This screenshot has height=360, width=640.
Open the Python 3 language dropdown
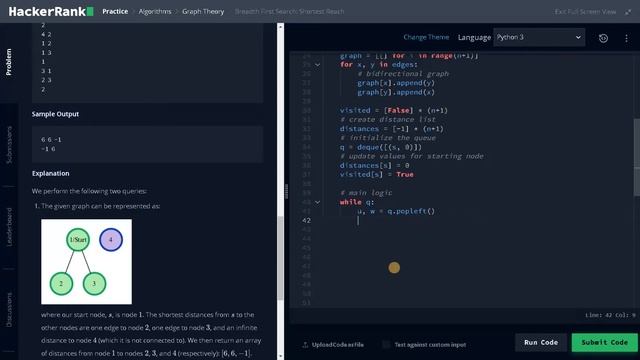[x=539, y=37]
